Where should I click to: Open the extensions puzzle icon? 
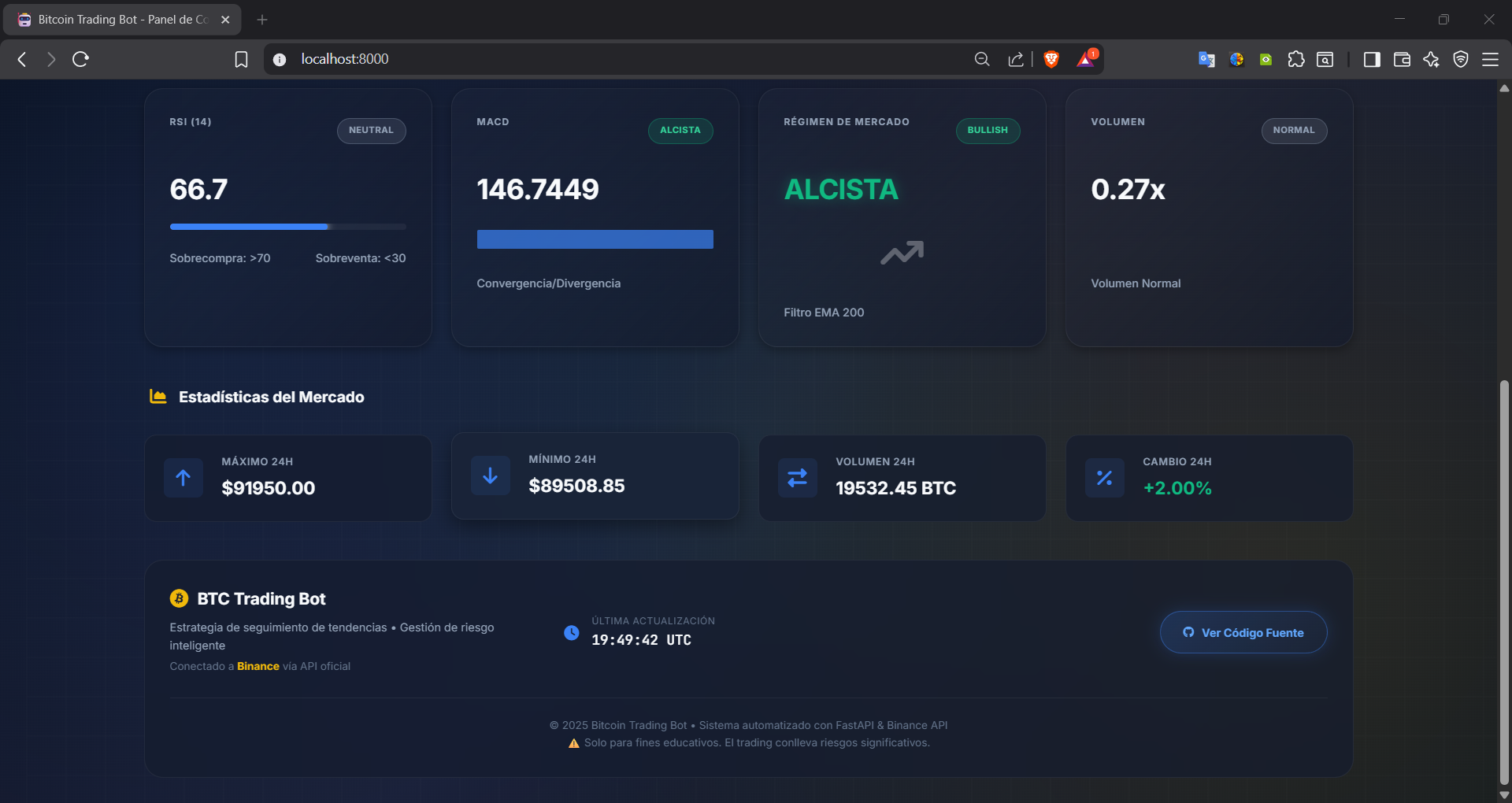click(1296, 59)
